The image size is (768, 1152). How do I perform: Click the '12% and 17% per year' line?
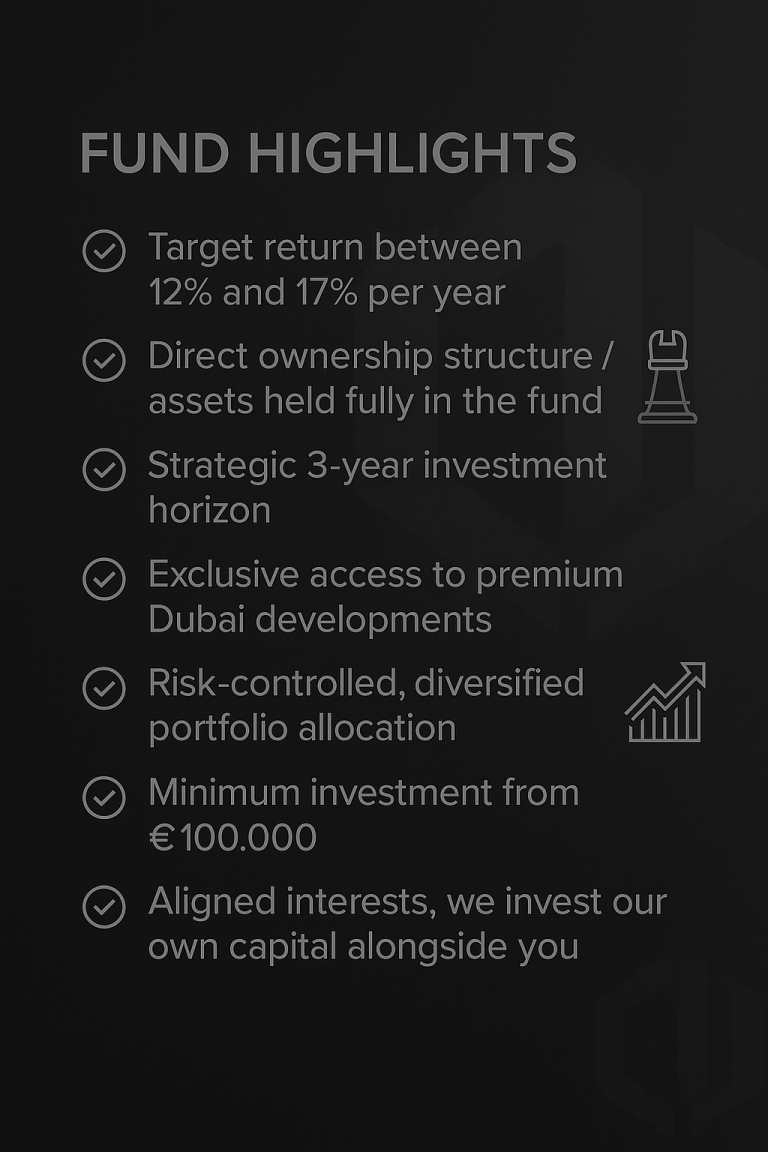pos(326,293)
